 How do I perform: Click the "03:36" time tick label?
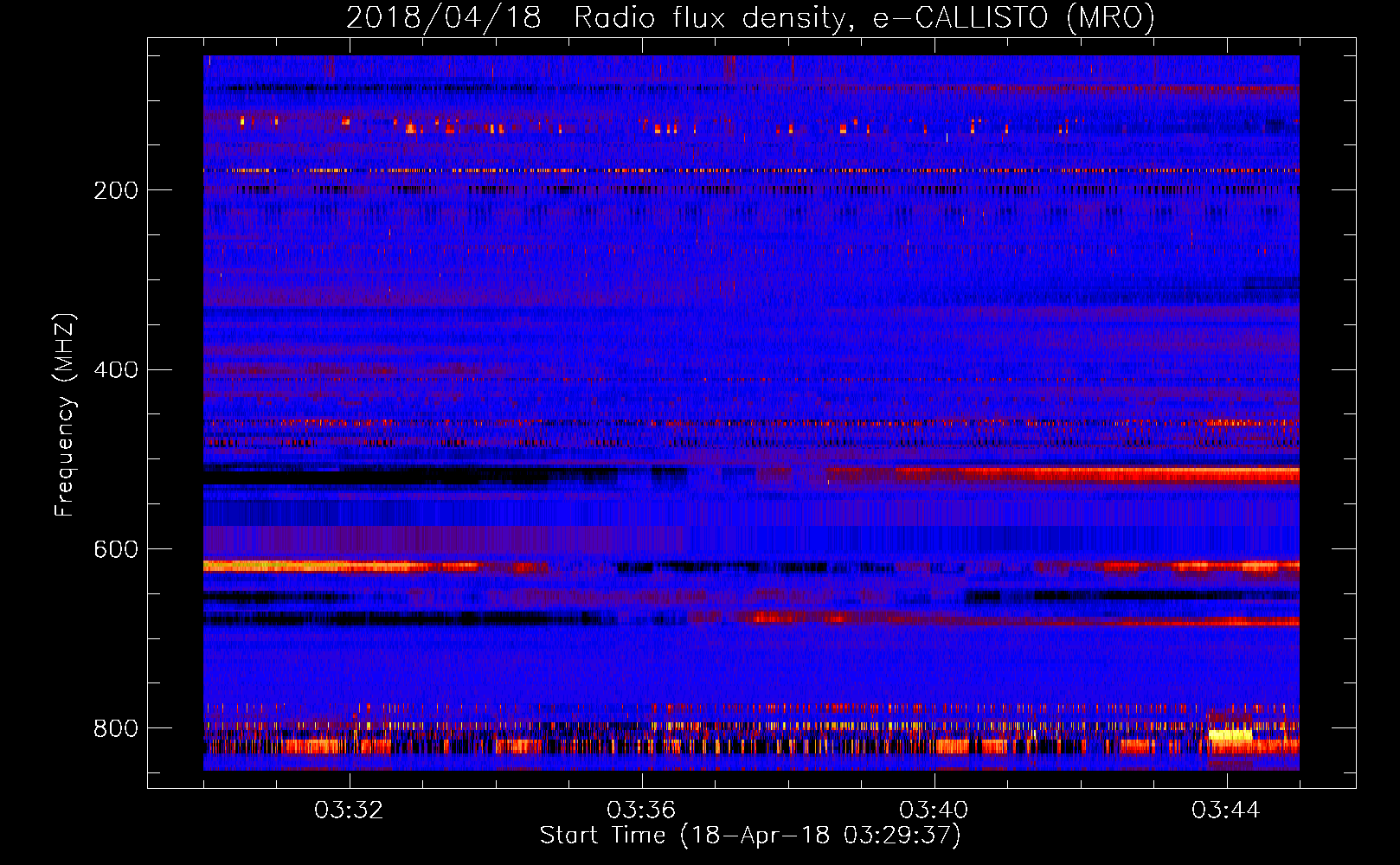point(641,811)
